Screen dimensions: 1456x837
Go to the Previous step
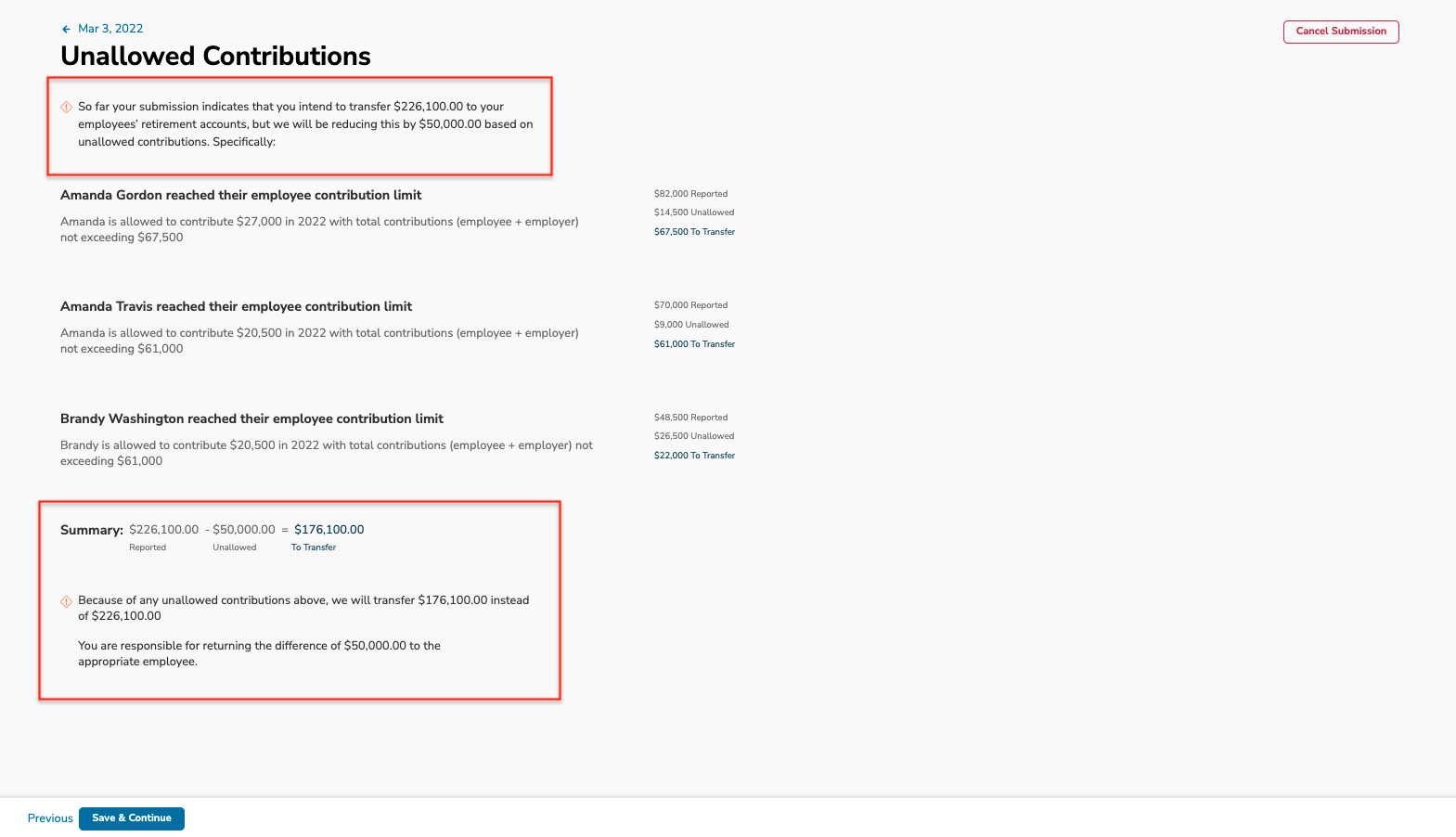pyautogui.click(x=50, y=818)
